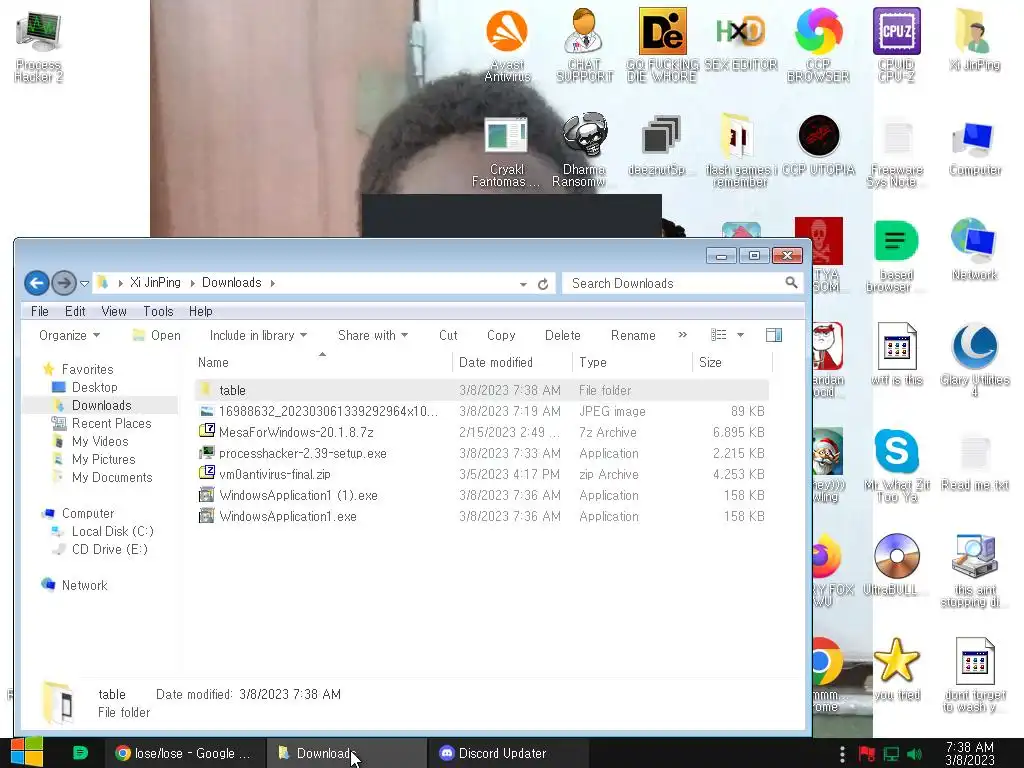Open 'dont forget to wash' desktop file
1024x768 pixels.
(974, 675)
